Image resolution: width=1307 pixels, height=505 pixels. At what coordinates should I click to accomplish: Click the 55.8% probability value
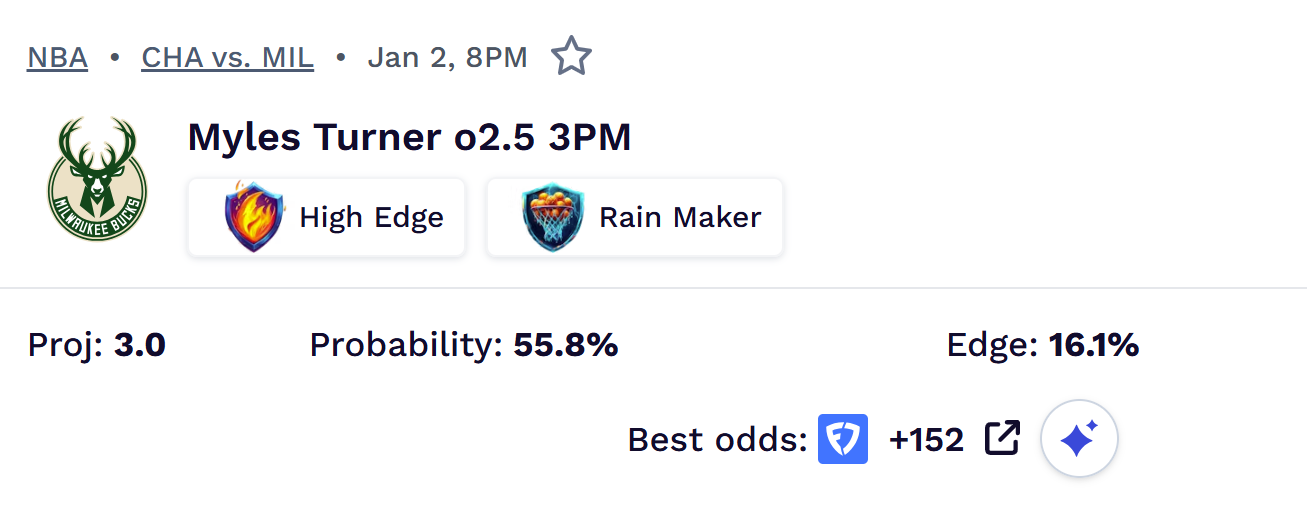coord(565,345)
